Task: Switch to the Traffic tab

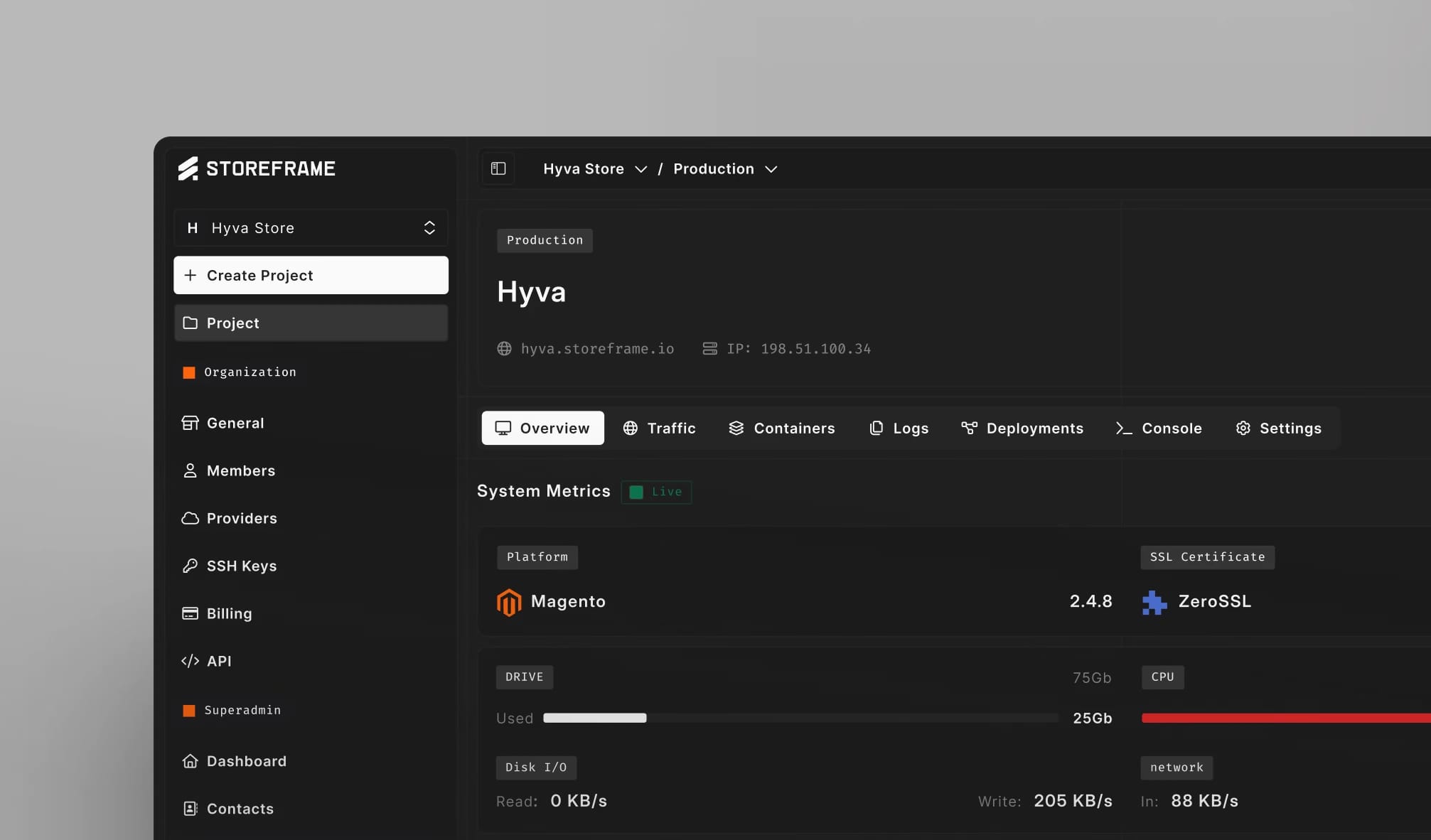Action: 659,428
